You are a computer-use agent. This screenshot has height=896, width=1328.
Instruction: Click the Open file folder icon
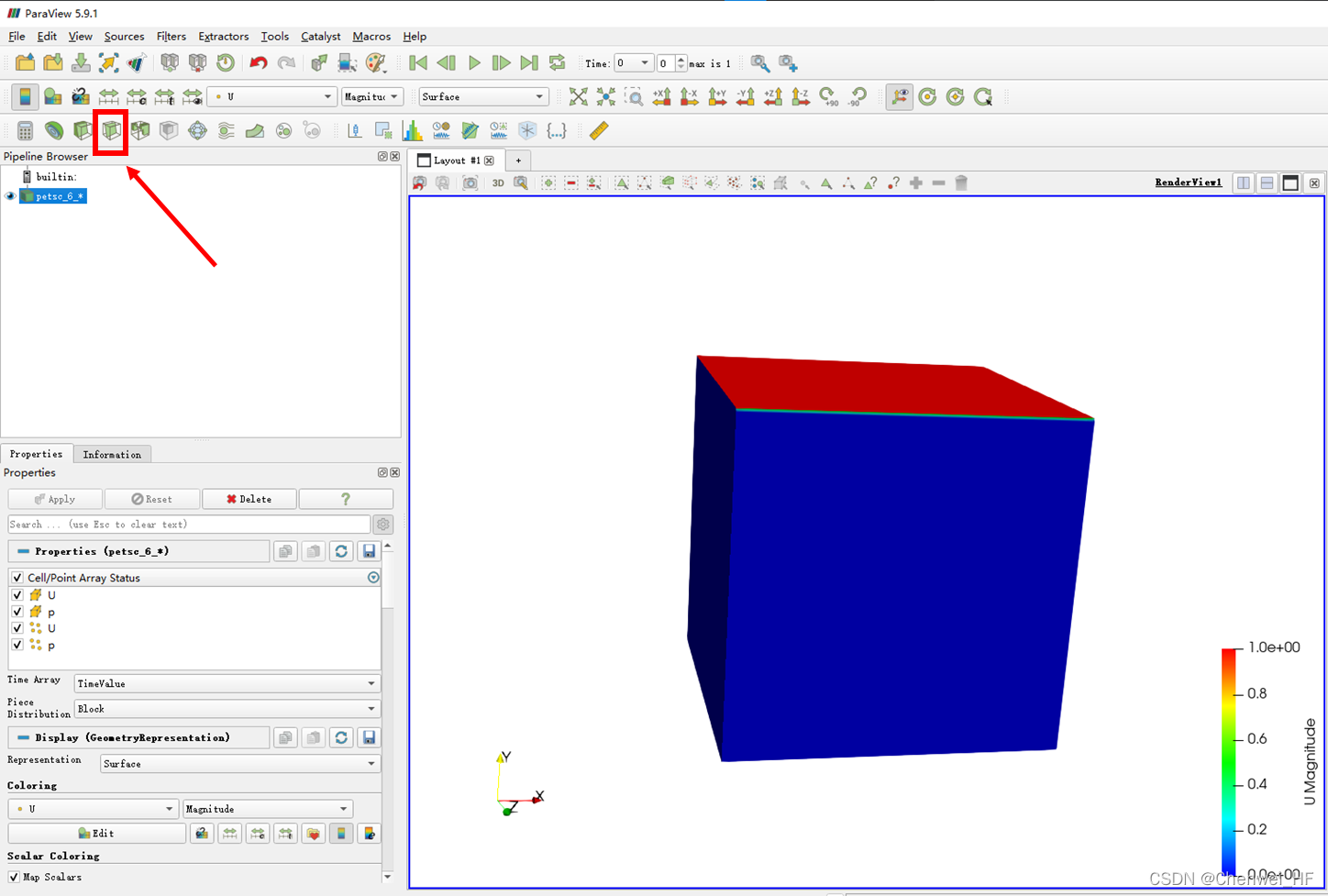(x=25, y=62)
